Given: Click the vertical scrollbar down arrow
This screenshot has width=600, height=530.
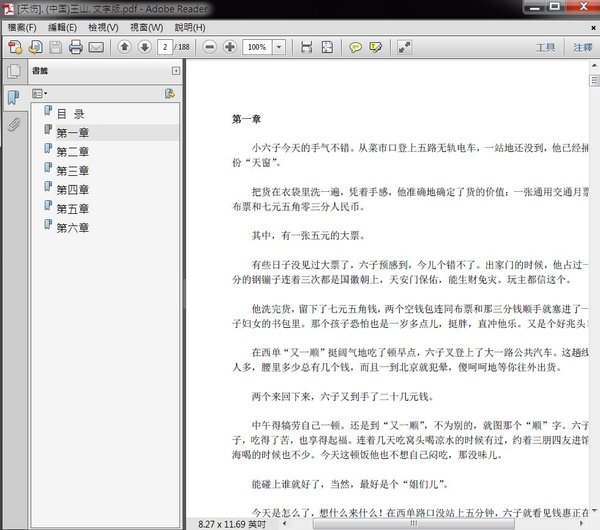Looking at the screenshot, I should pyautogui.click(x=594, y=510).
